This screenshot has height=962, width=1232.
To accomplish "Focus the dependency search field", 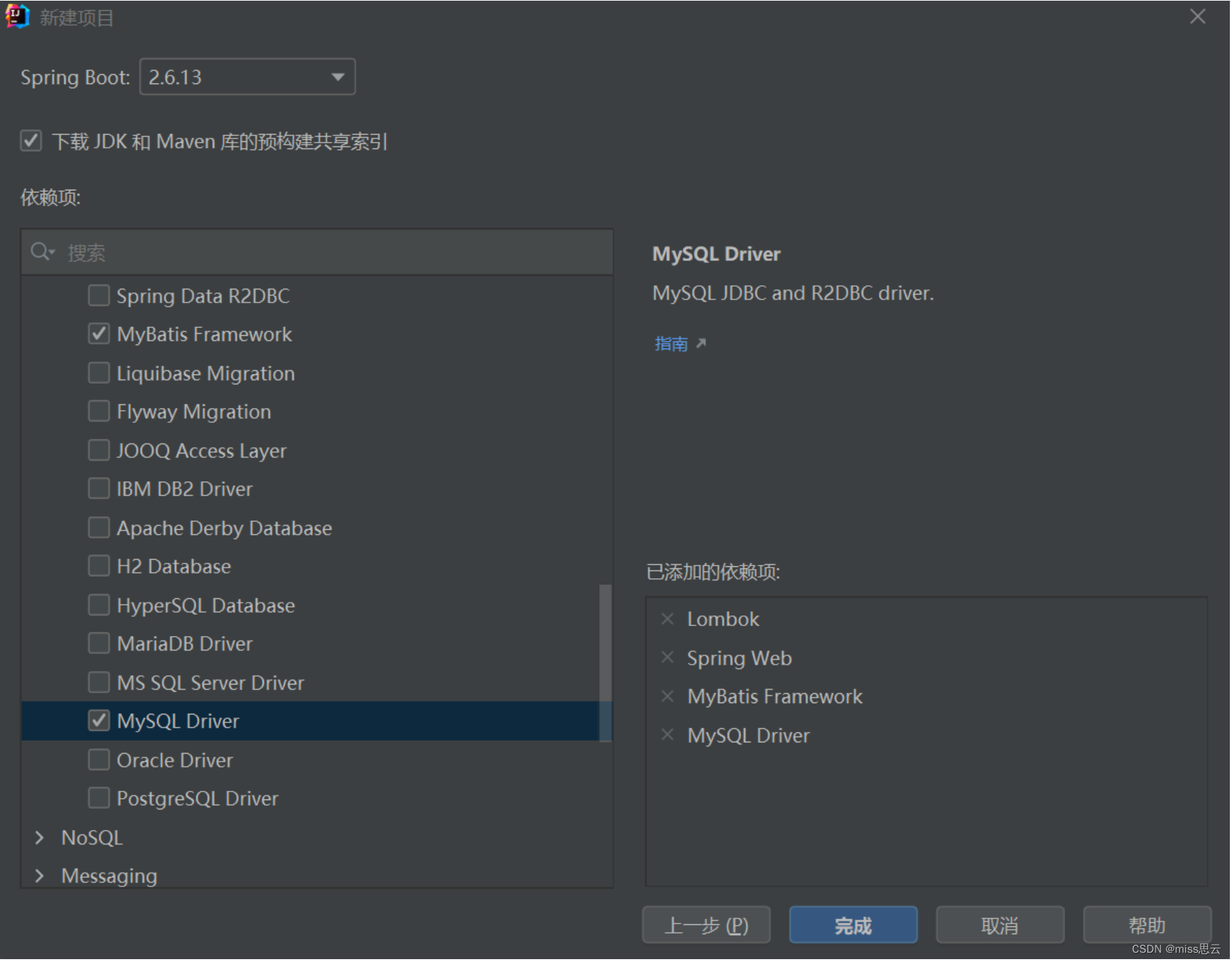I will (x=317, y=252).
